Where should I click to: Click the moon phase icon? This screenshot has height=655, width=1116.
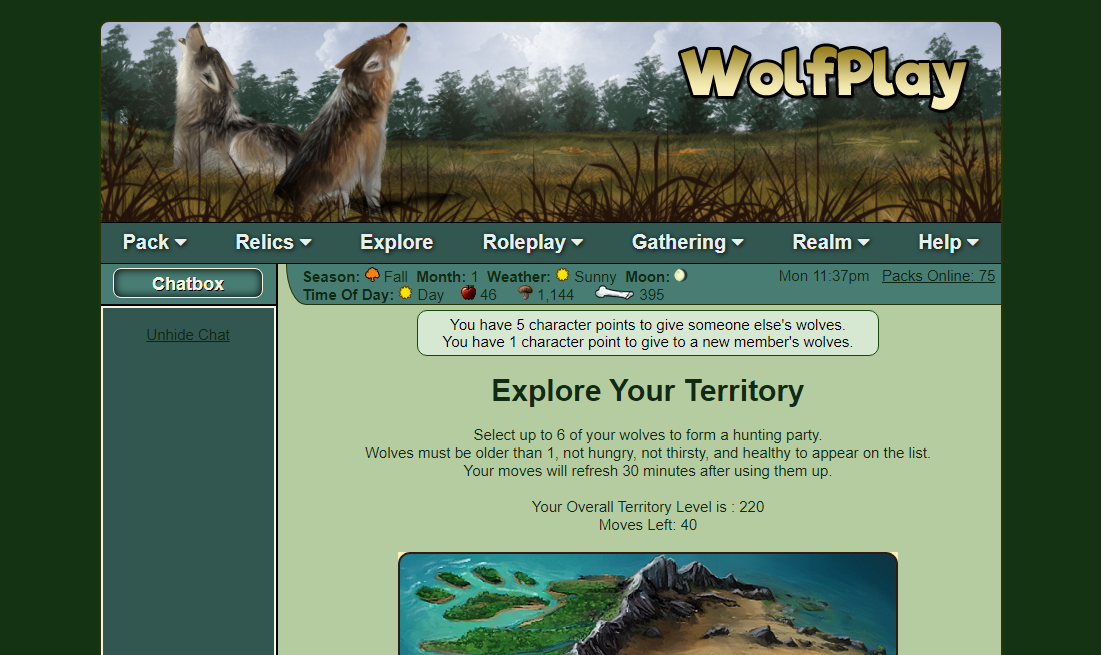[x=680, y=276]
